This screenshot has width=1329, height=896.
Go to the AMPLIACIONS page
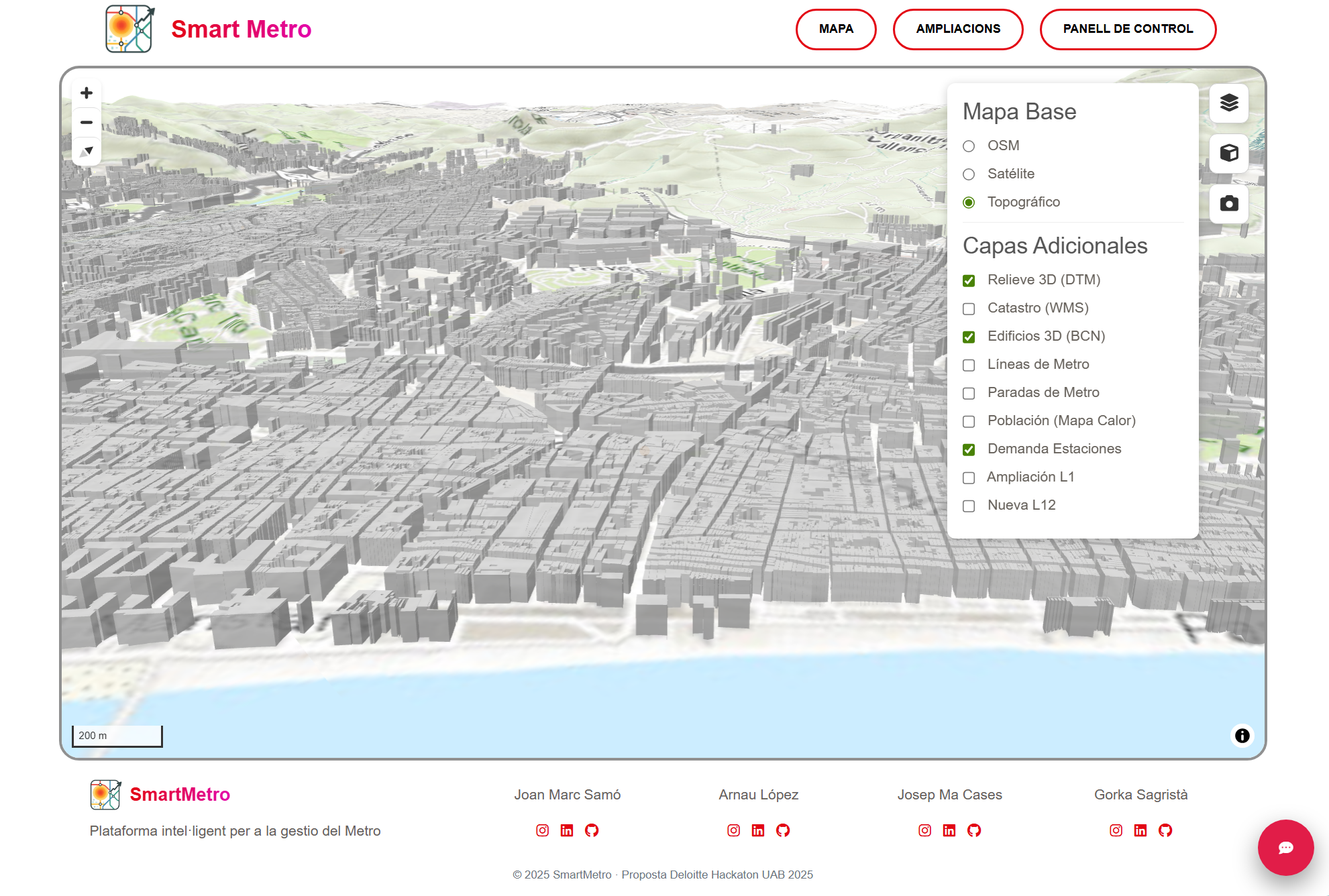point(957,29)
